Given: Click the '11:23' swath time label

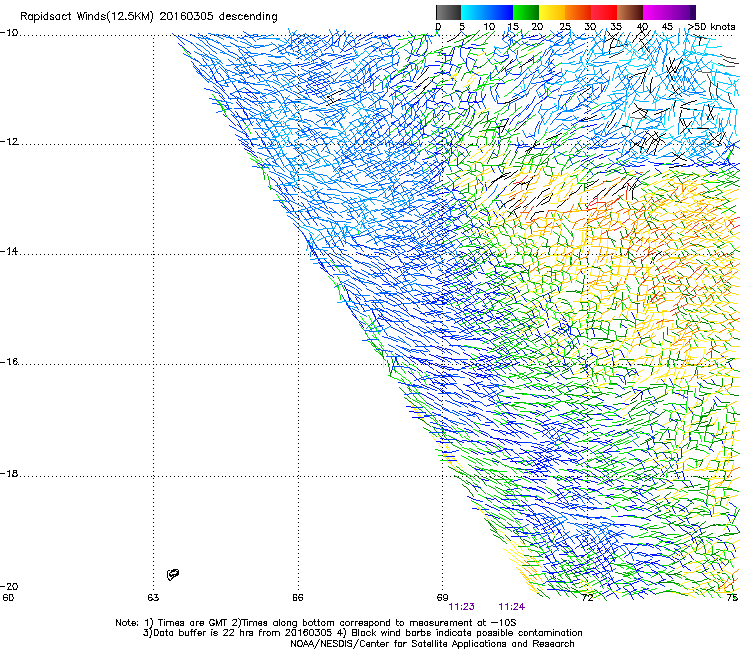Looking at the screenshot, I should coord(461,607).
